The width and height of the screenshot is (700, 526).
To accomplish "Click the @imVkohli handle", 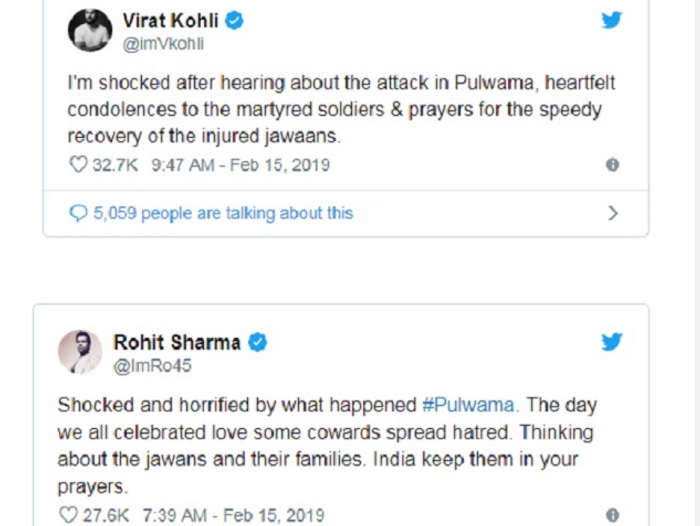I will pyautogui.click(x=163, y=44).
